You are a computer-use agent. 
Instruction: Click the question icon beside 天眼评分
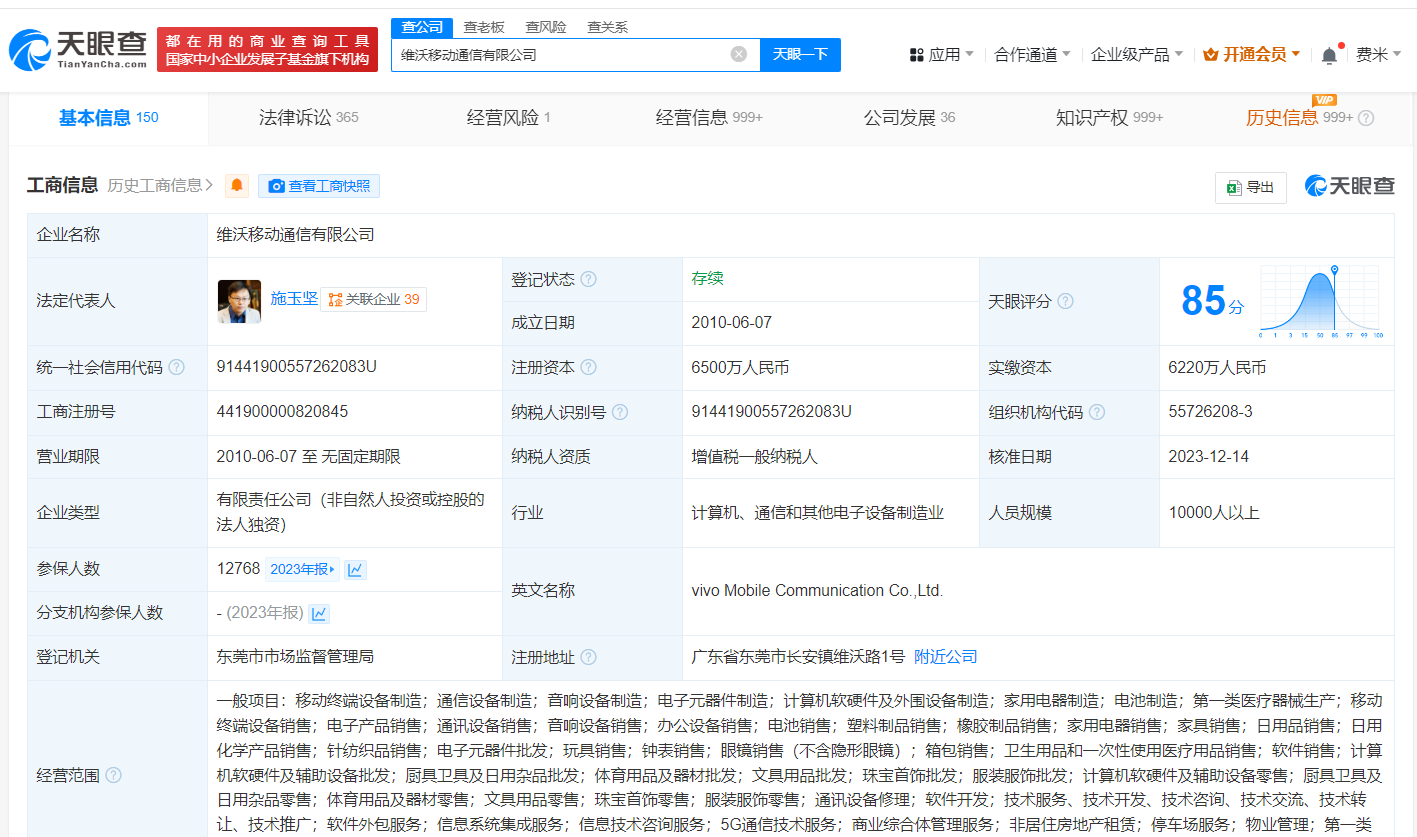[x=1066, y=301]
